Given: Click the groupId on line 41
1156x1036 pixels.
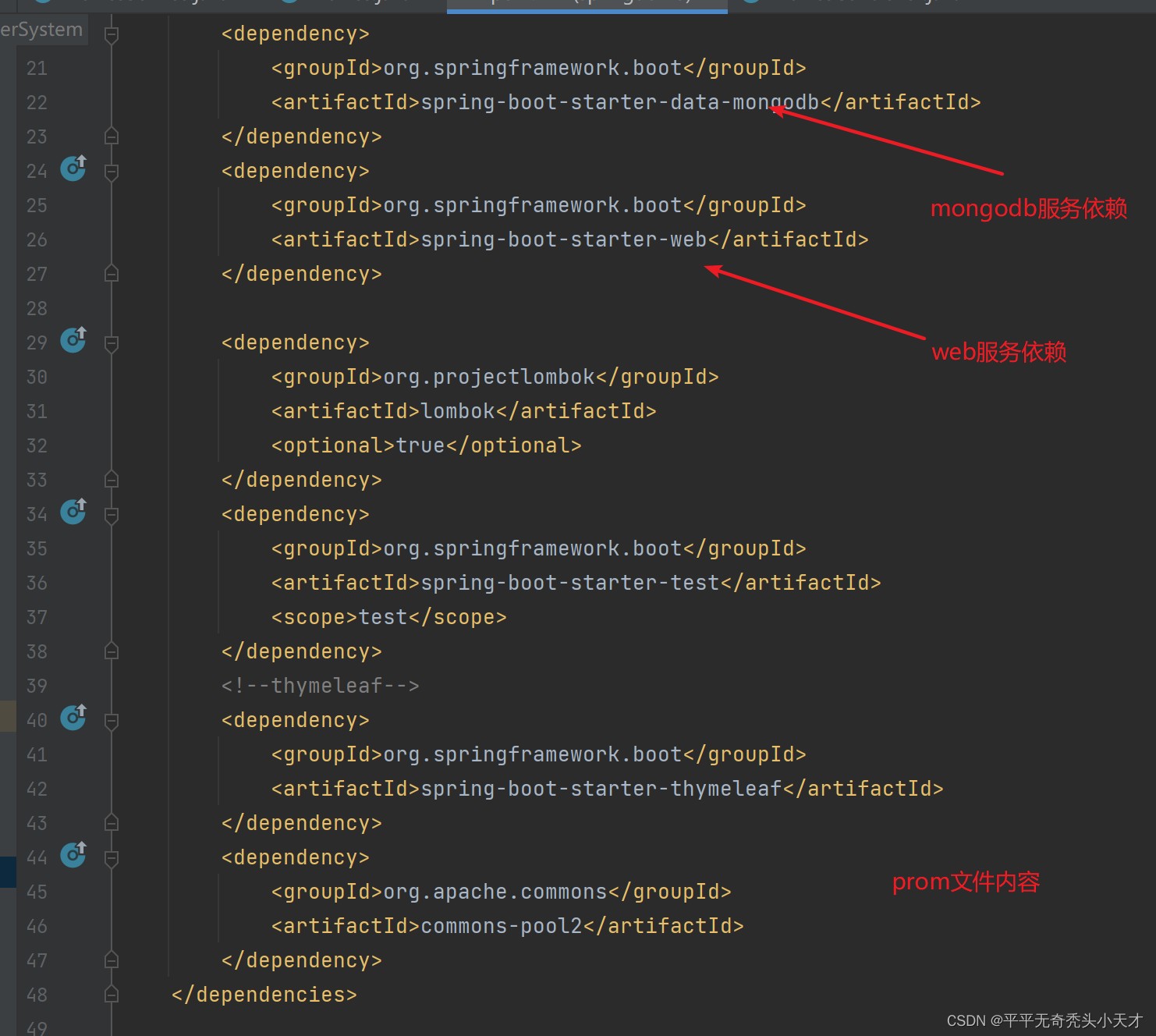Looking at the screenshot, I should tap(538, 754).
